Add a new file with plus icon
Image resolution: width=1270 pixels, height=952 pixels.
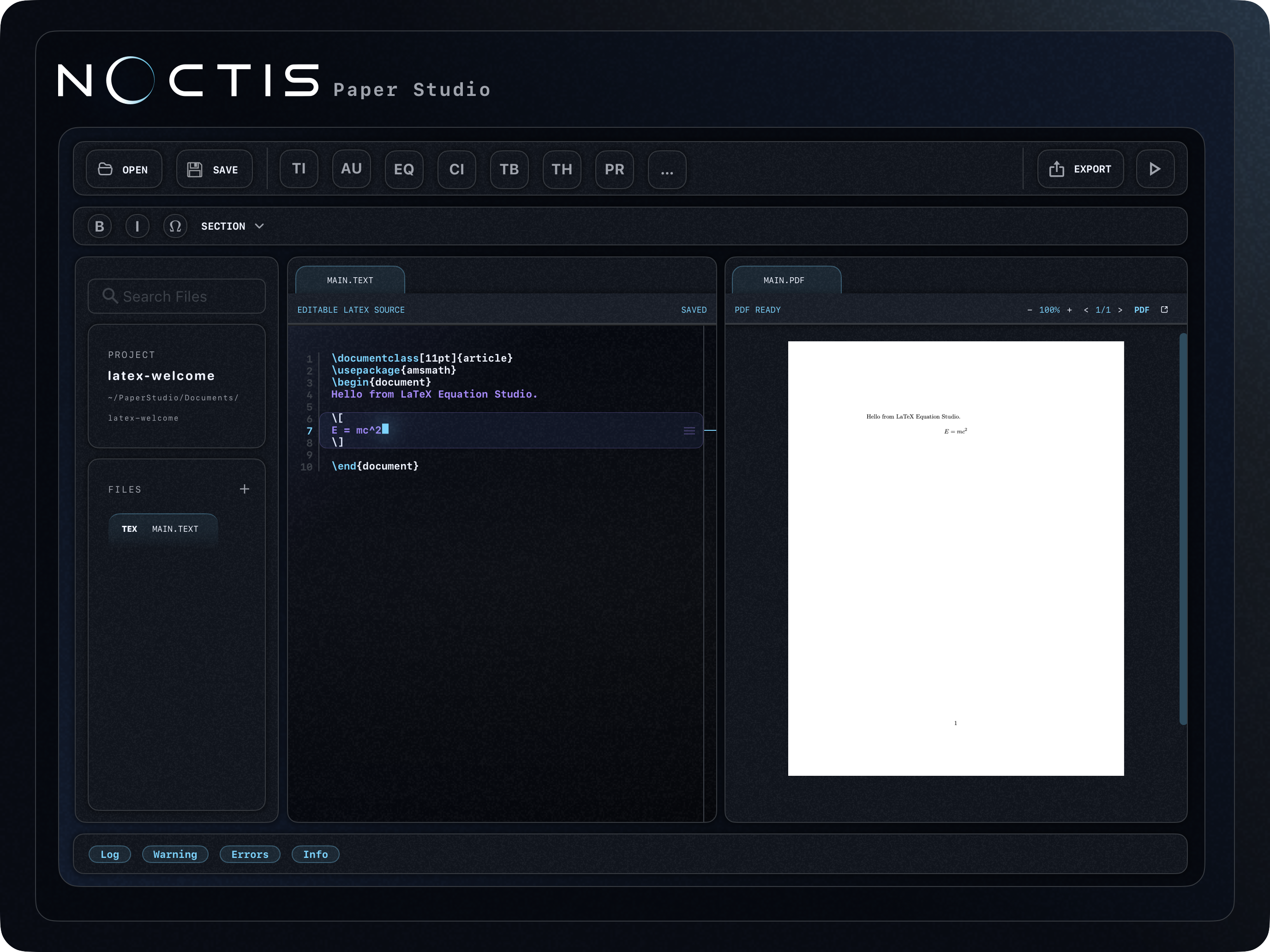pyautogui.click(x=245, y=489)
